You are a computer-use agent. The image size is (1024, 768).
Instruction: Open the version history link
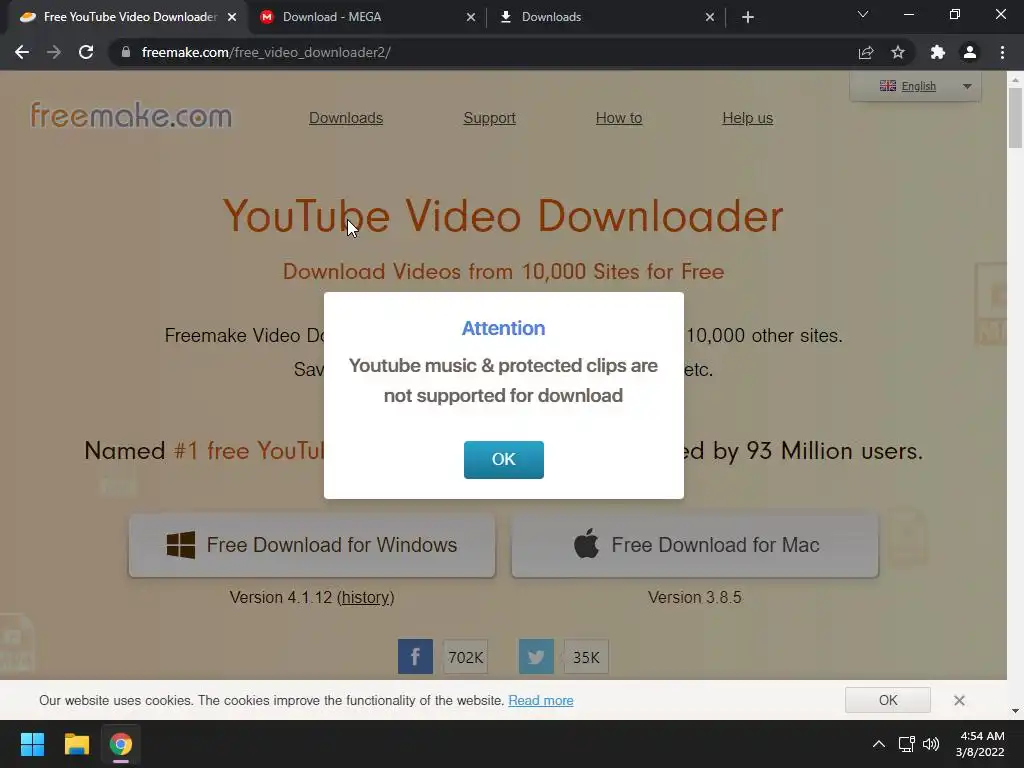366,598
